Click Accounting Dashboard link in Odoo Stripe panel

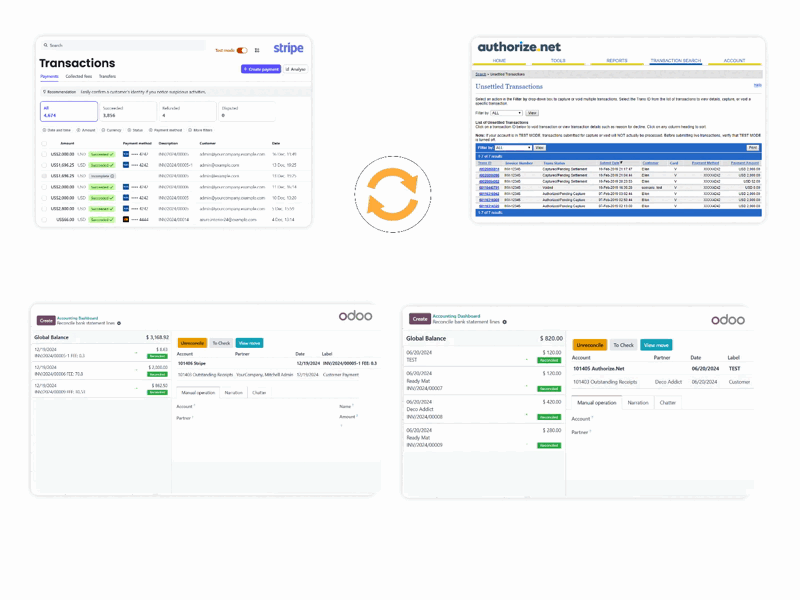[78, 318]
